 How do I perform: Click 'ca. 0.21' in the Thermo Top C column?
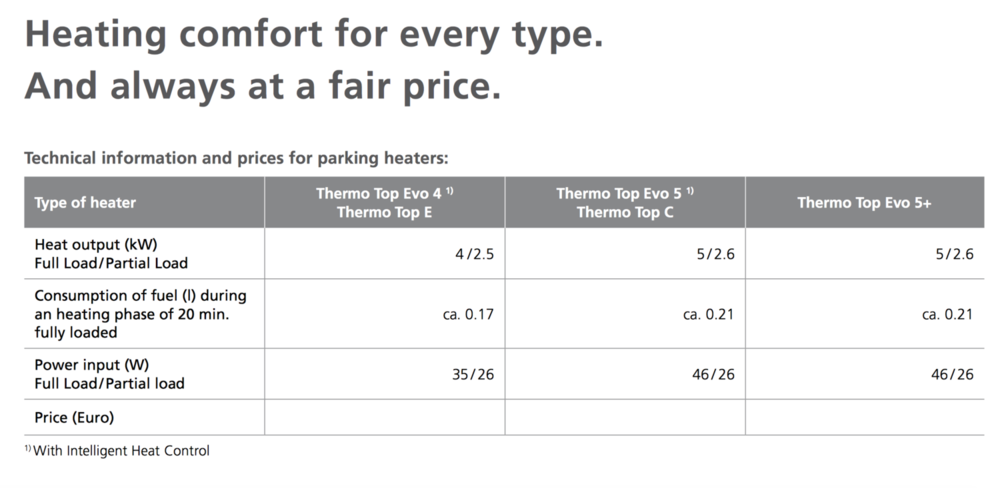pyautogui.click(x=709, y=314)
